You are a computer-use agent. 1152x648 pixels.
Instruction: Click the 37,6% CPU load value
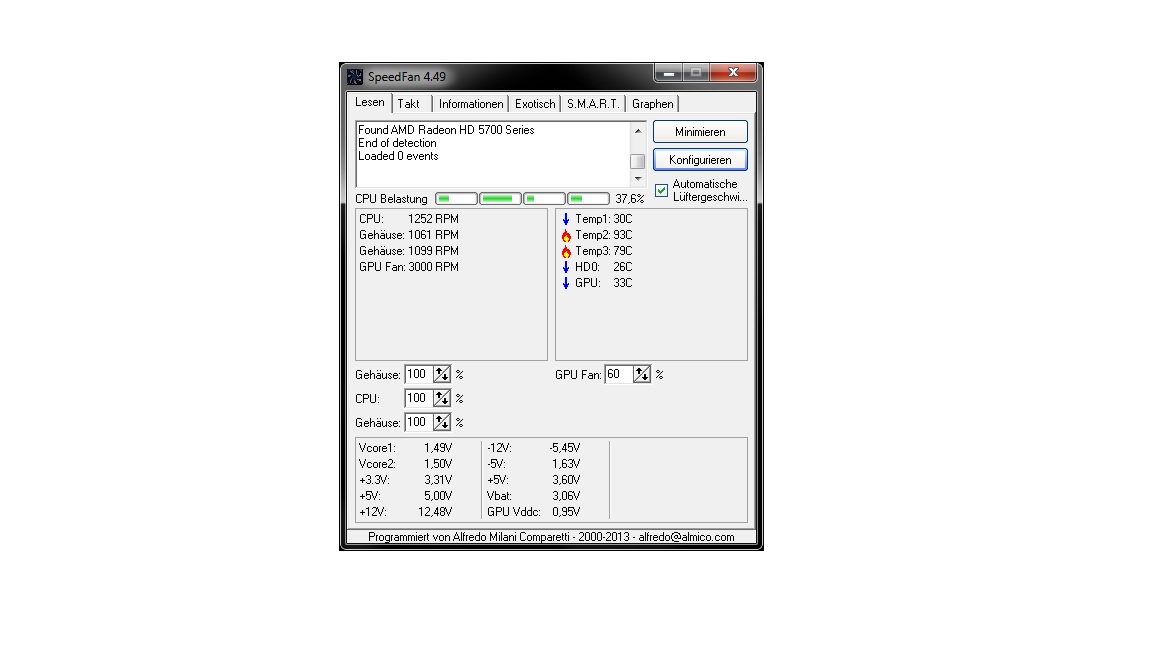(630, 199)
